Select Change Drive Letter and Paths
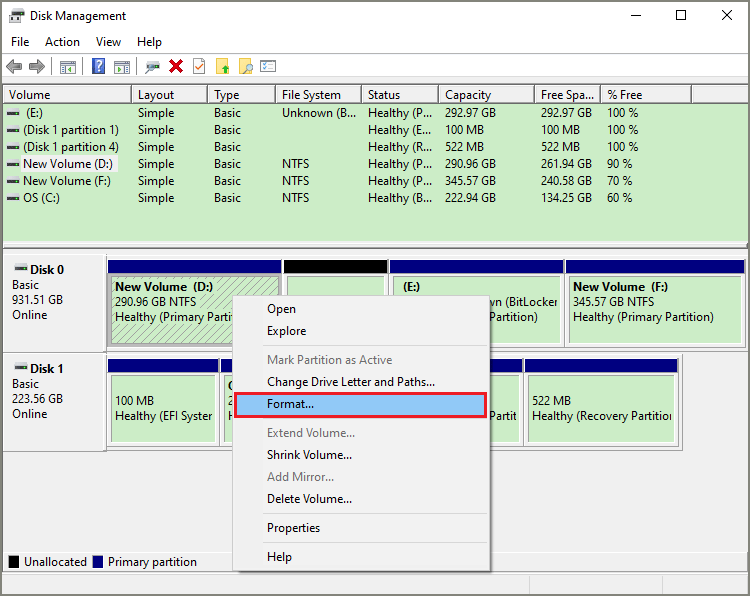750x596 pixels. coord(362,382)
